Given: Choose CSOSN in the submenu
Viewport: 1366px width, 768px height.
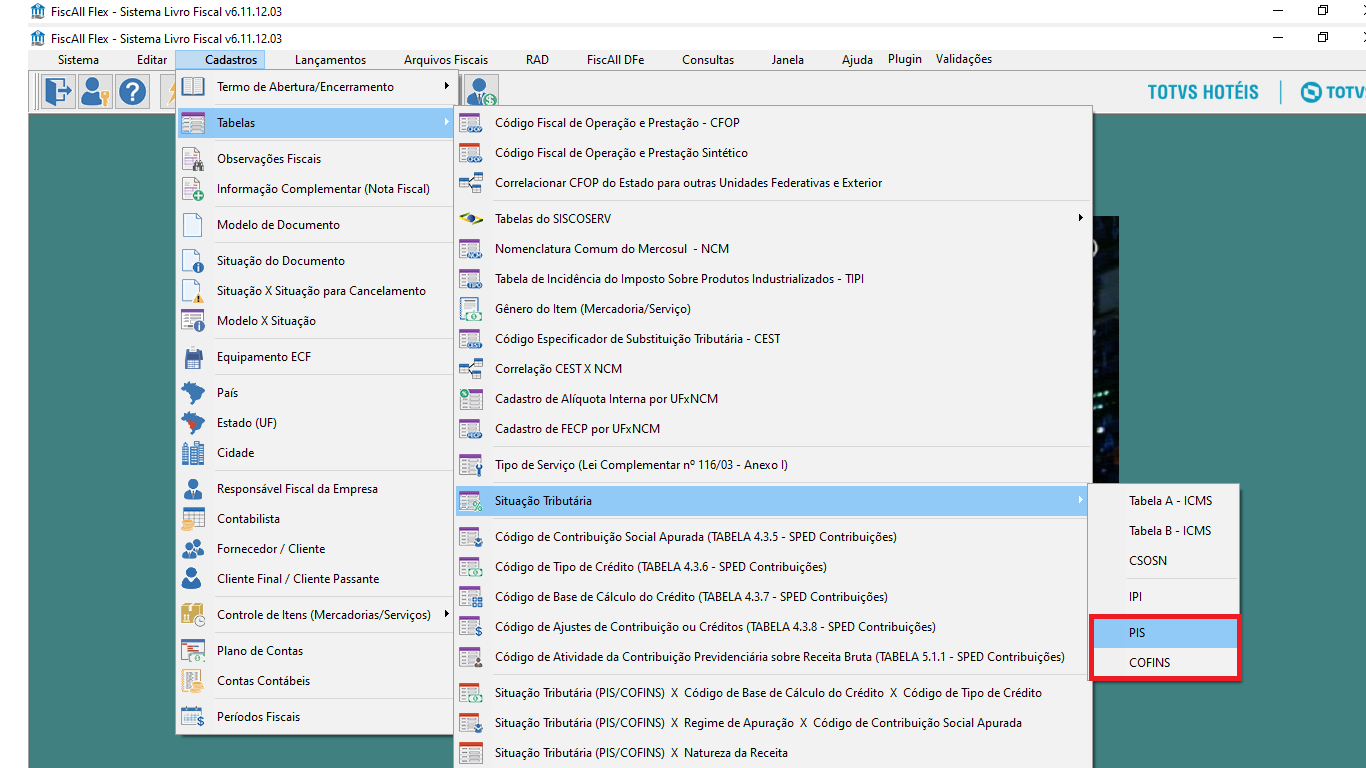Looking at the screenshot, I should [x=1164, y=561].
